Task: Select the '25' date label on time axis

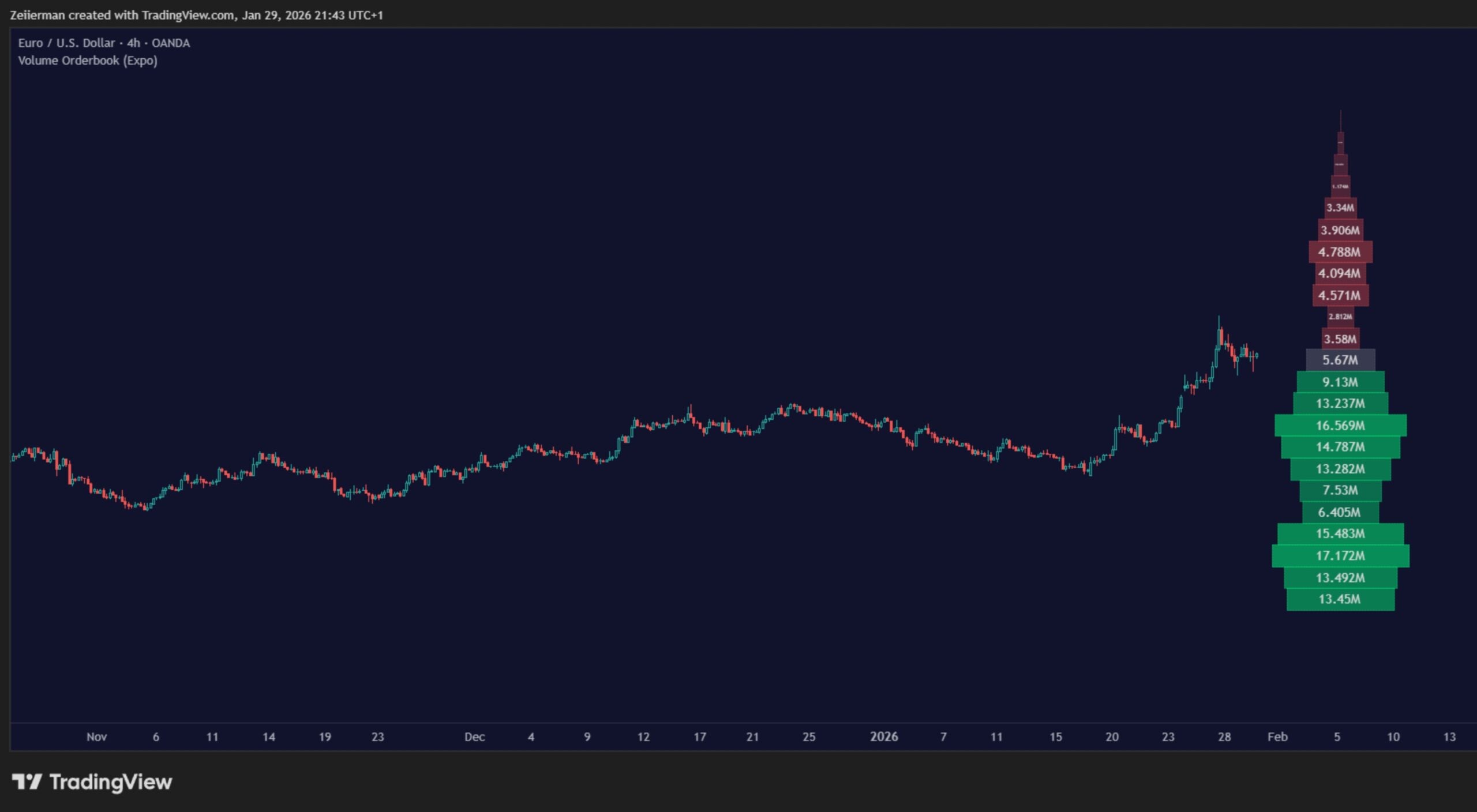Action: pos(809,737)
